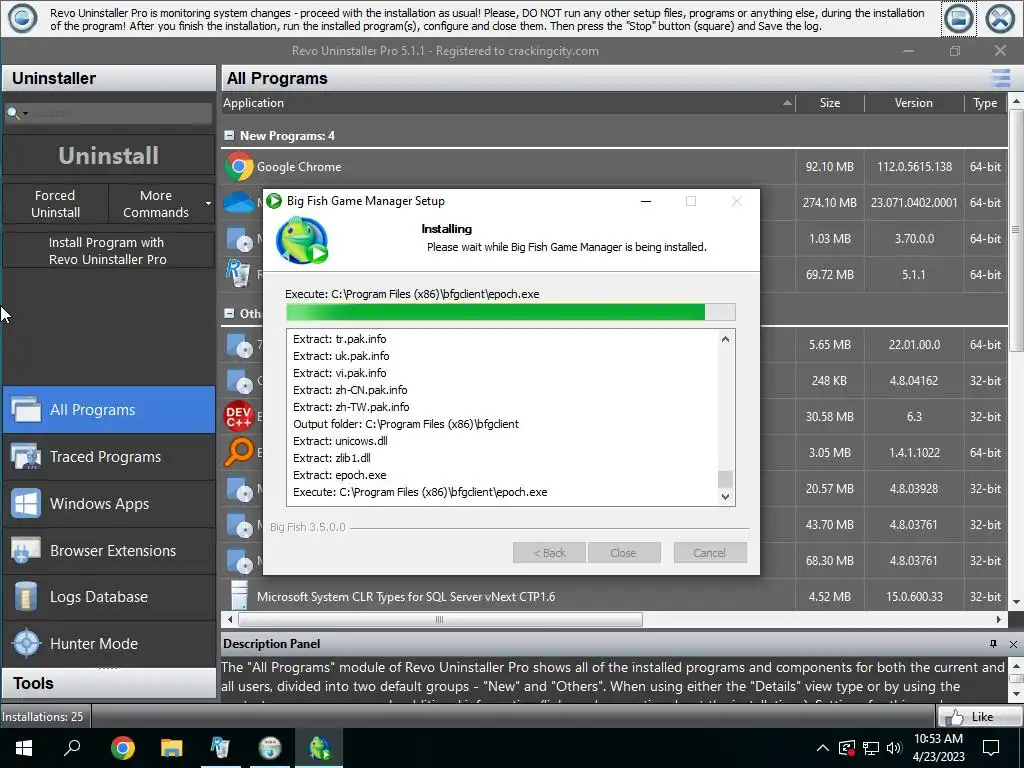Select Microsoft System CLR Types for SQL Server row
The height and width of the screenshot is (768, 1024).
tap(614, 596)
